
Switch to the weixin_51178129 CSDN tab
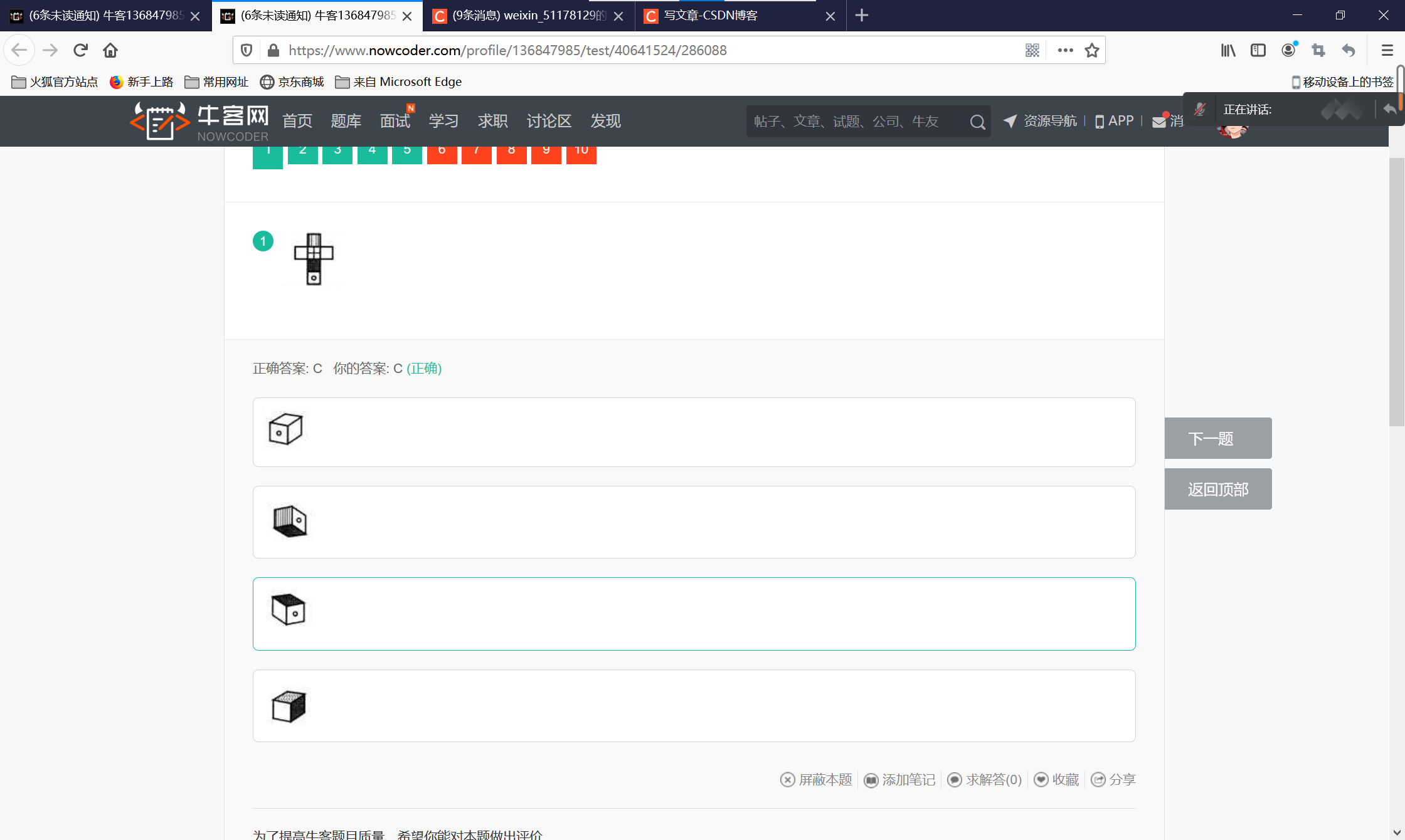point(529,16)
